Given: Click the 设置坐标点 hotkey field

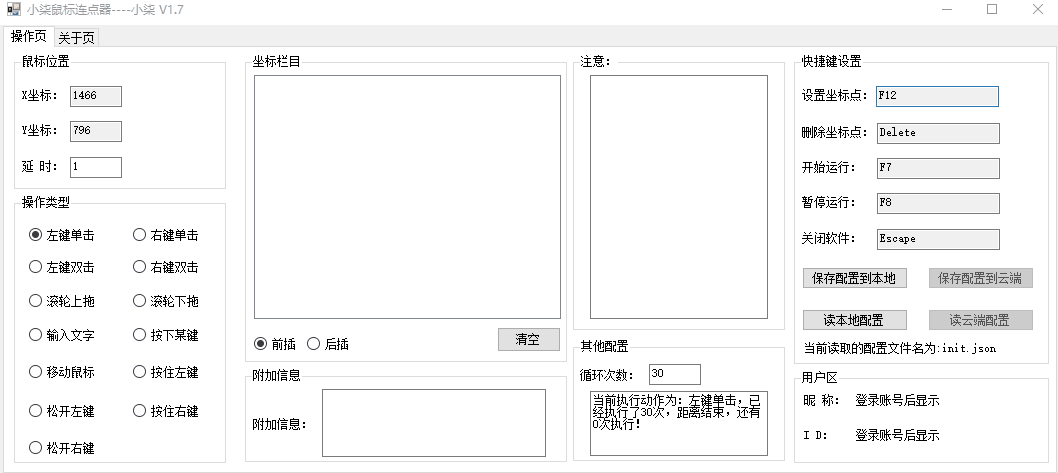Looking at the screenshot, I should tap(936, 96).
